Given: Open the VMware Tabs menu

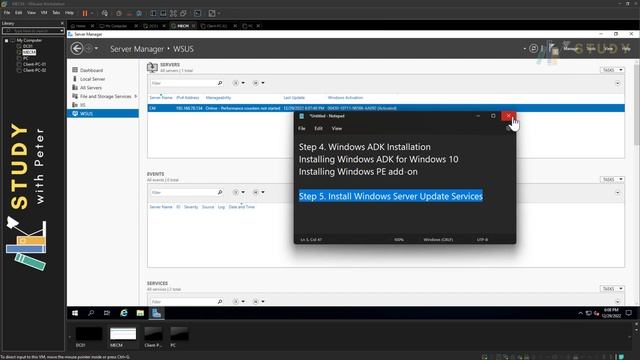Looking at the screenshot, I should pos(56,13).
